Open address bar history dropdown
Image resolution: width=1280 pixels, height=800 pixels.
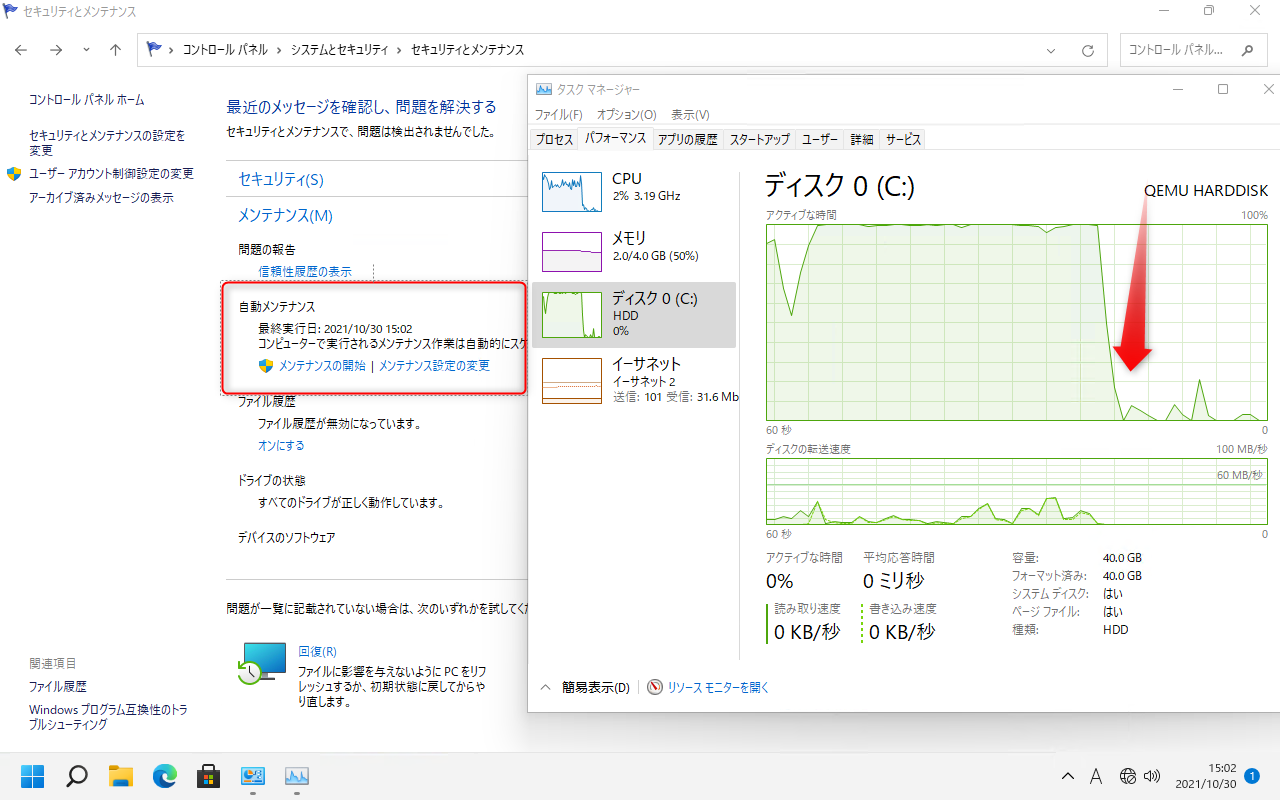point(1050,50)
